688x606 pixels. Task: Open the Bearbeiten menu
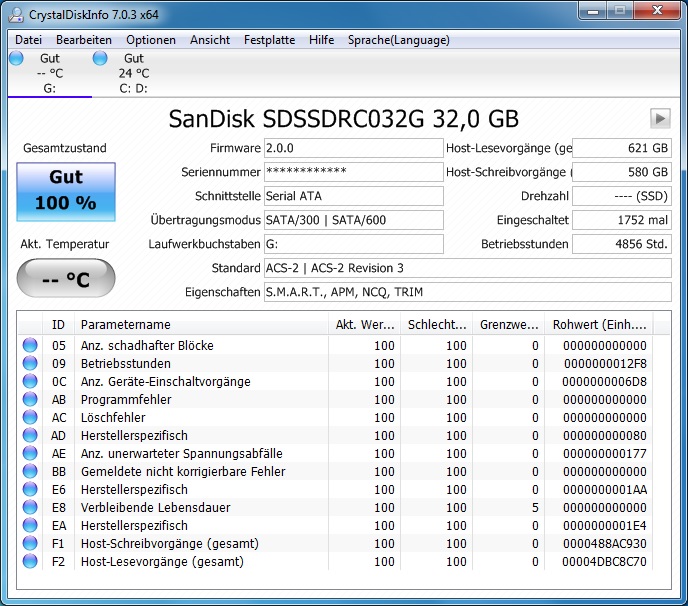click(84, 40)
